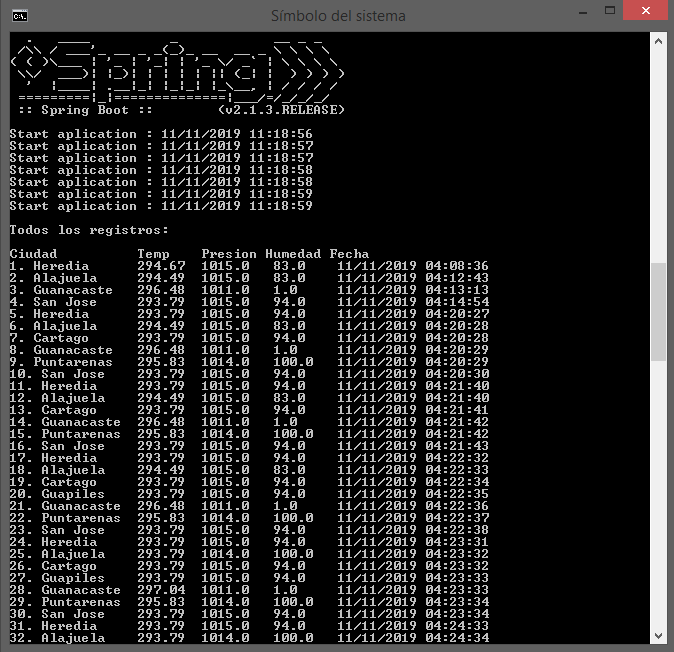Click row '30. San Jose'
The height and width of the screenshot is (652, 674).
pos(249,614)
